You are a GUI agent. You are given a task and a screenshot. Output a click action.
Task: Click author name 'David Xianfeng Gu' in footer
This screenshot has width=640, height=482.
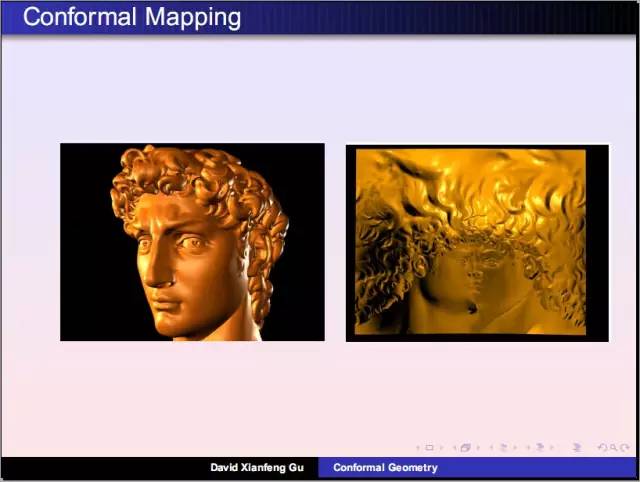[257, 468]
